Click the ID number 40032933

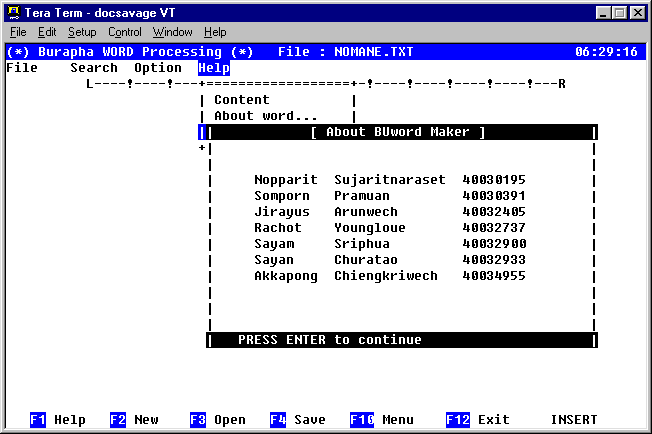pyautogui.click(x=494, y=260)
